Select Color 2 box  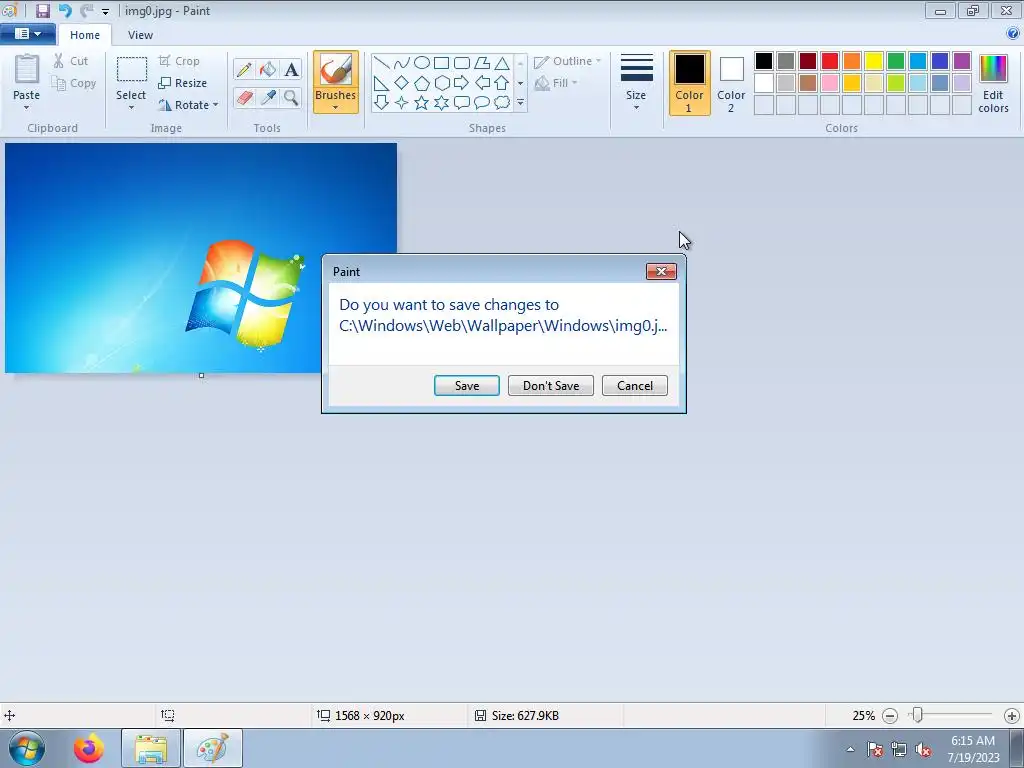731,83
